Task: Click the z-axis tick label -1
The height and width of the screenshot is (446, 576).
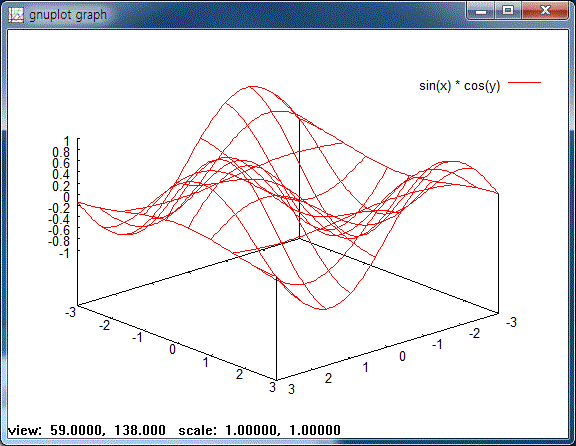Action: (64, 253)
